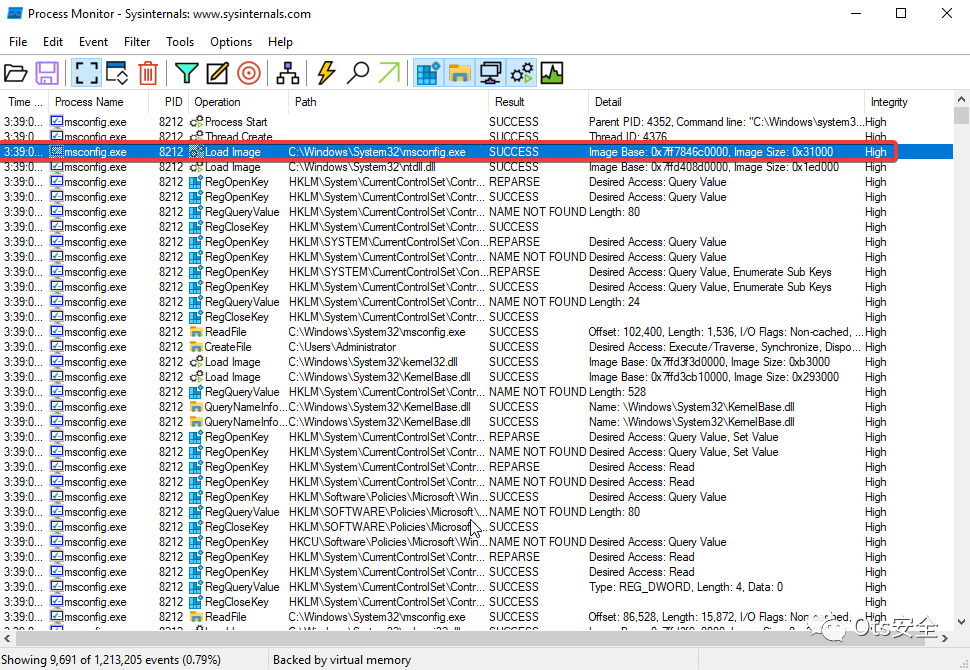970x670 pixels.
Task: Click the lightning bolt toolbar icon
Action: click(x=326, y=73)
